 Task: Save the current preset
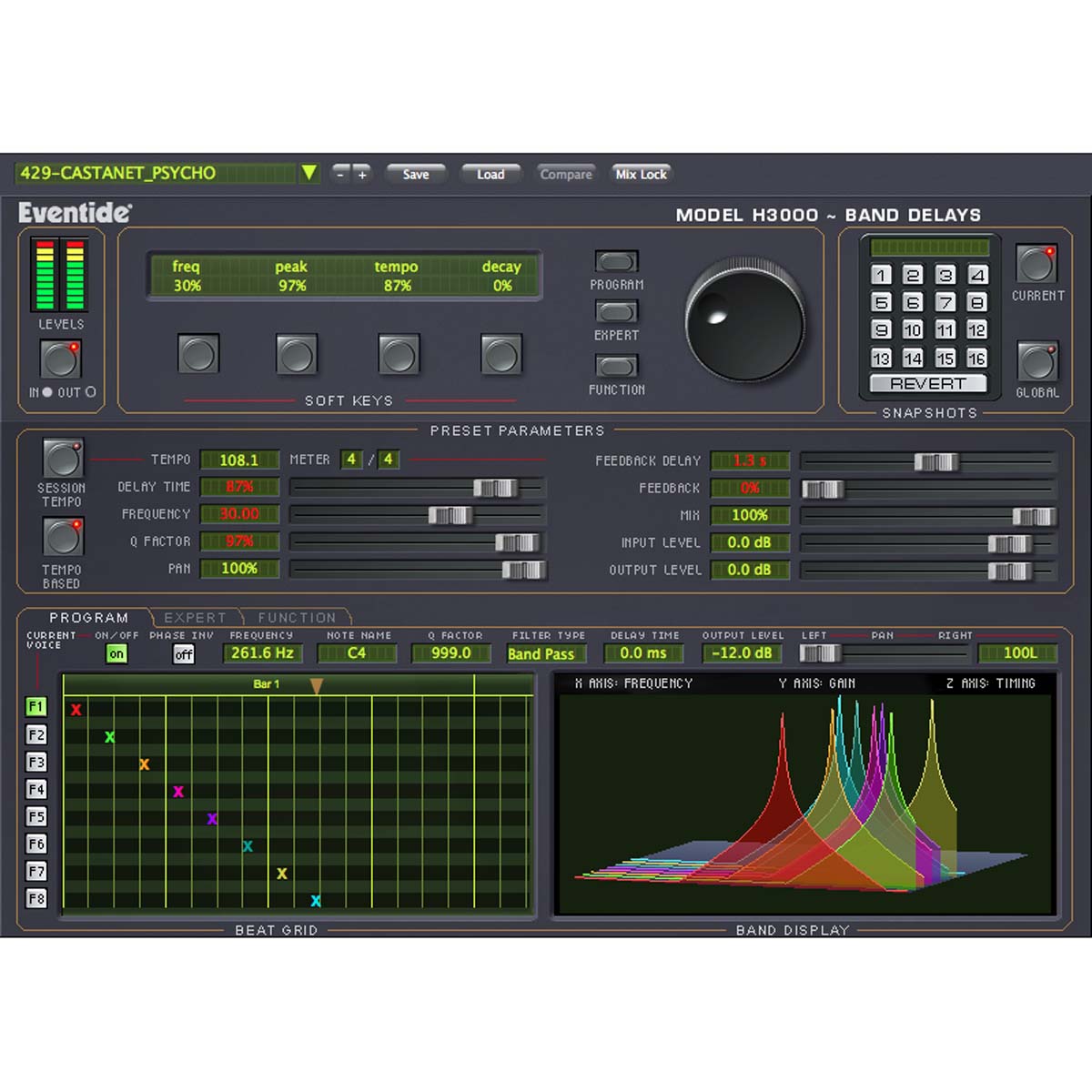pos(416,174)
